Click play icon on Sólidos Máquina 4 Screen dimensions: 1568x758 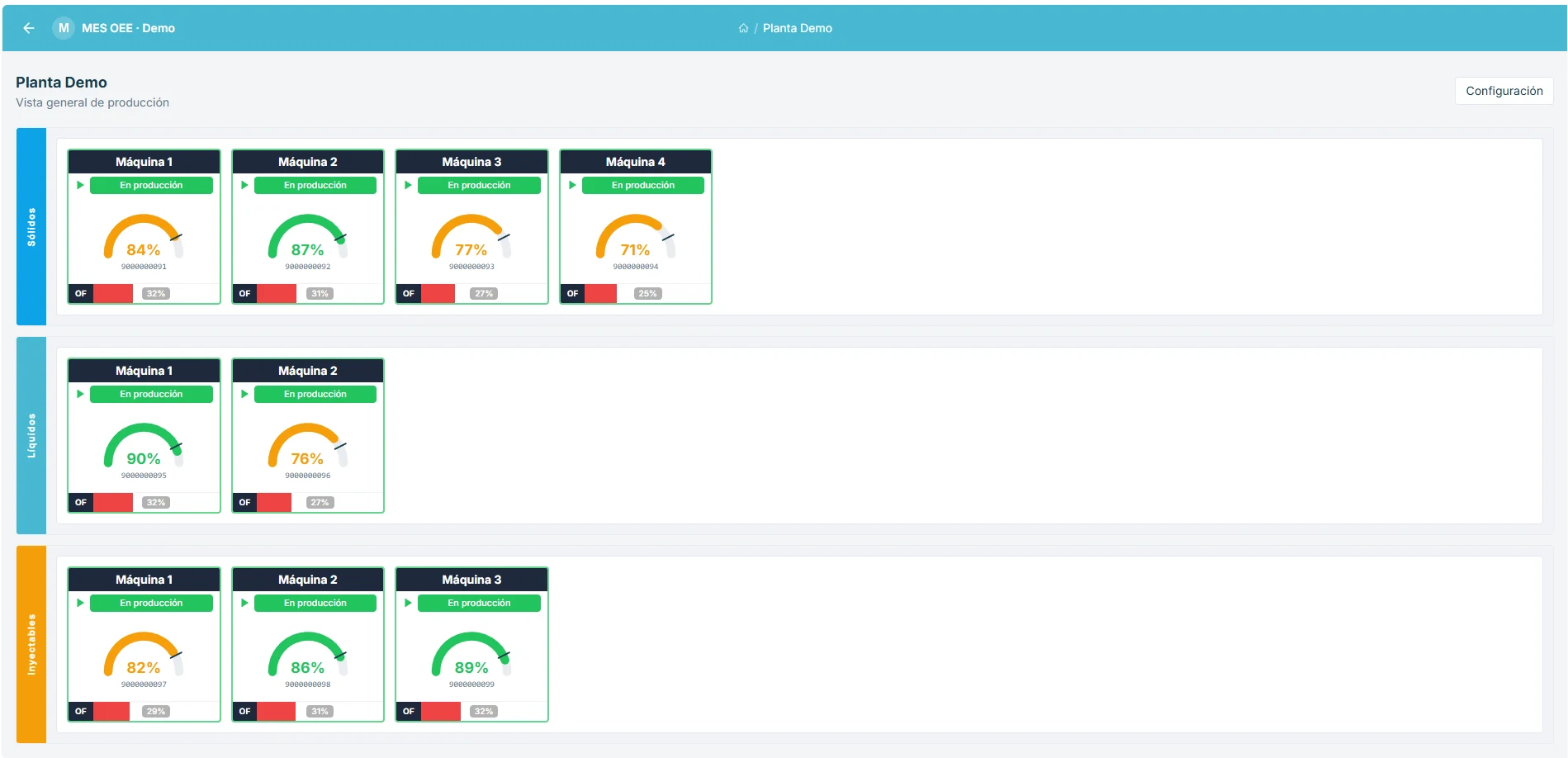(x=572, y=185)
